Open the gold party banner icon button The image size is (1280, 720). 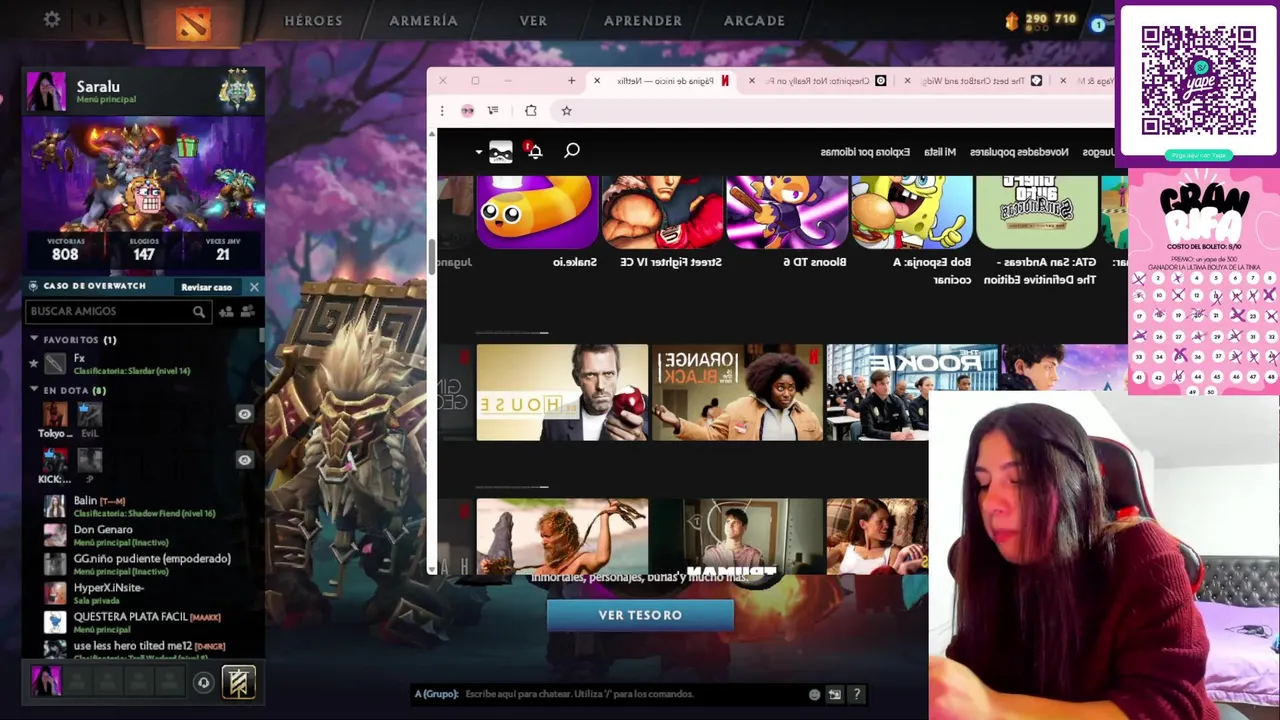(x=238, y=682)
